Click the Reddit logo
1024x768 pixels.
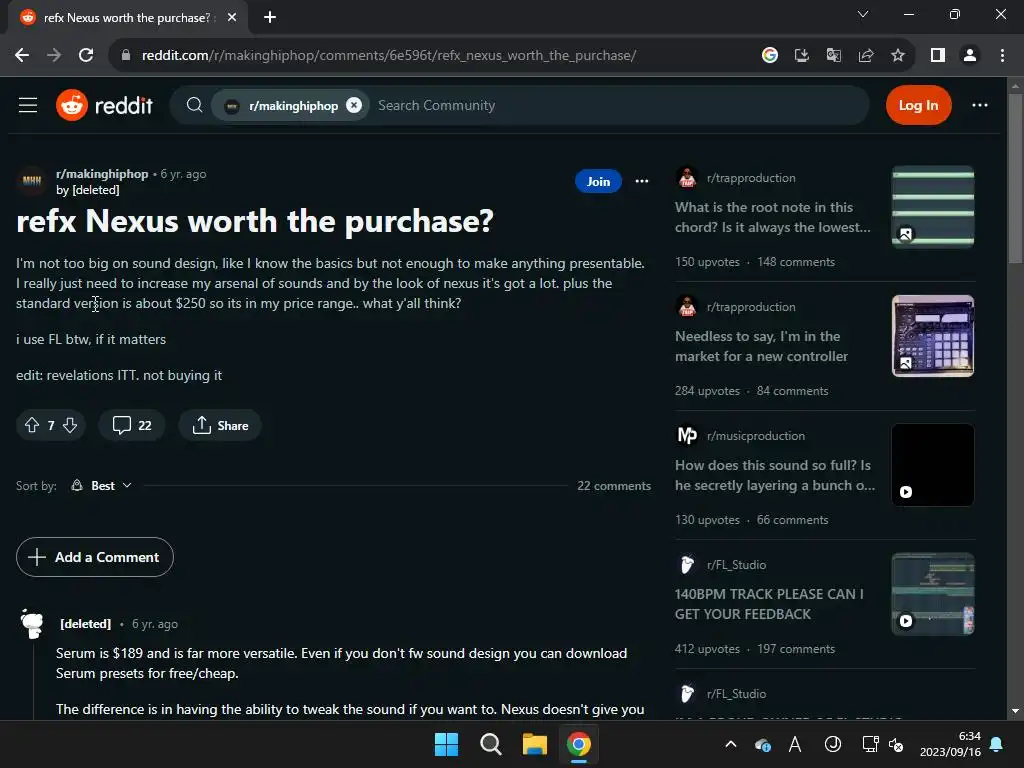pyautogui.click(x=104, y=105)
